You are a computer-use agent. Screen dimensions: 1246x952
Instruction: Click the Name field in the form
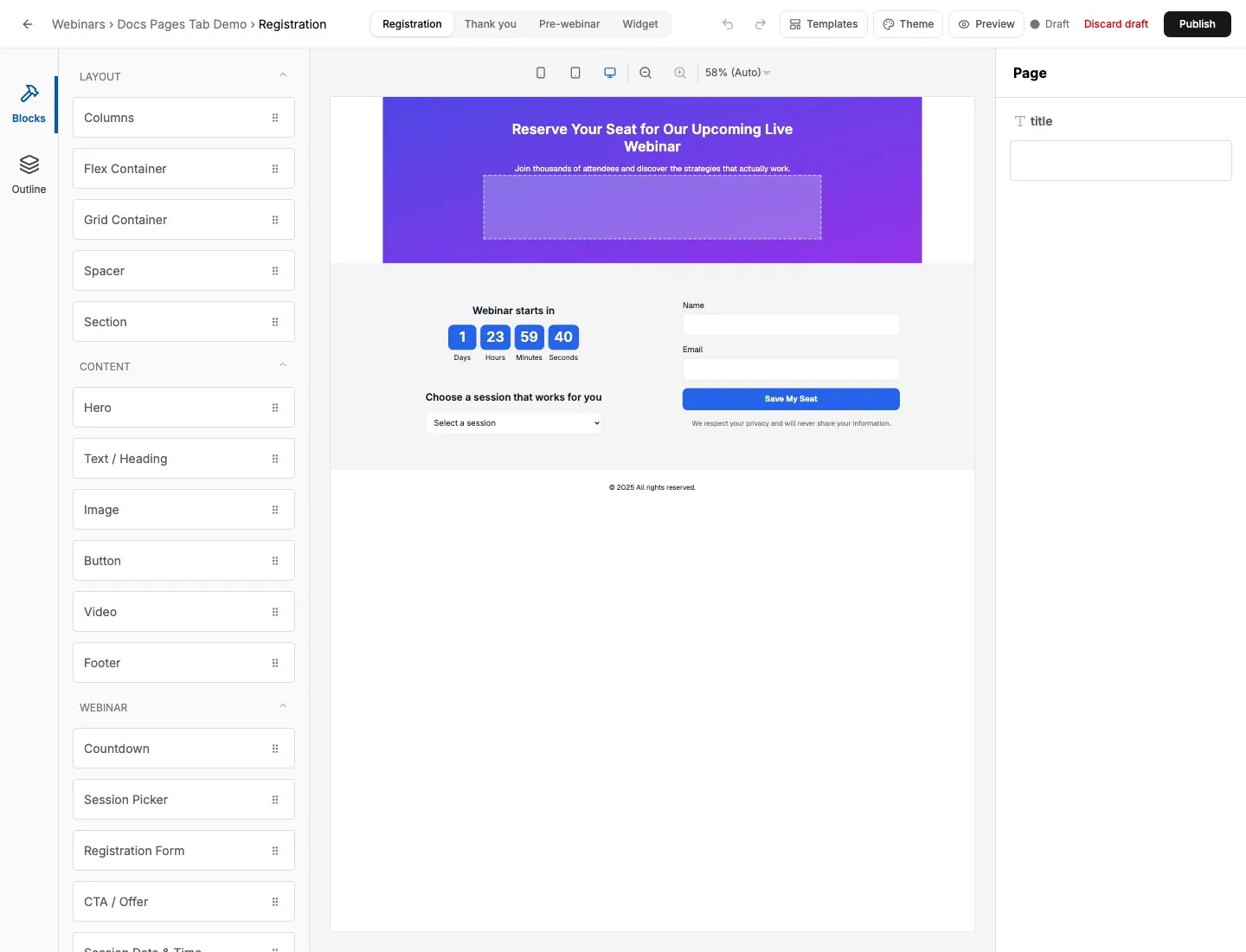[x=791, y=325]
